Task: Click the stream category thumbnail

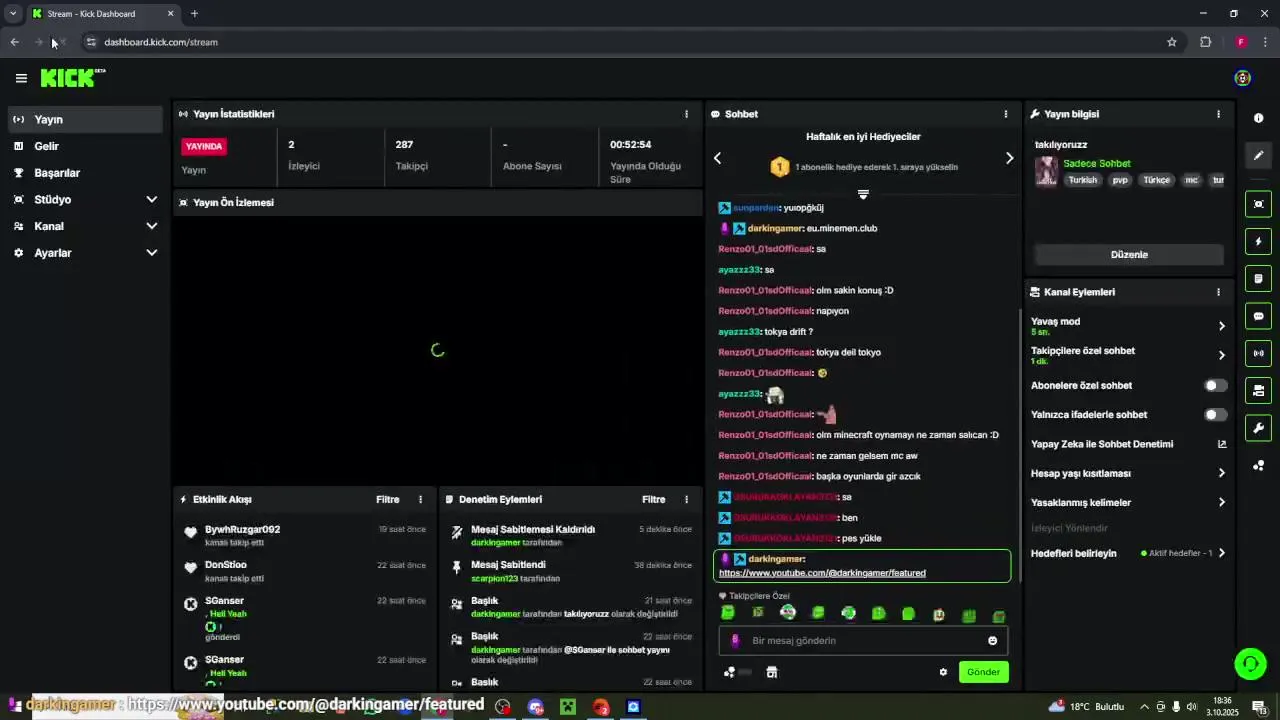Action: coord(1046,171)
